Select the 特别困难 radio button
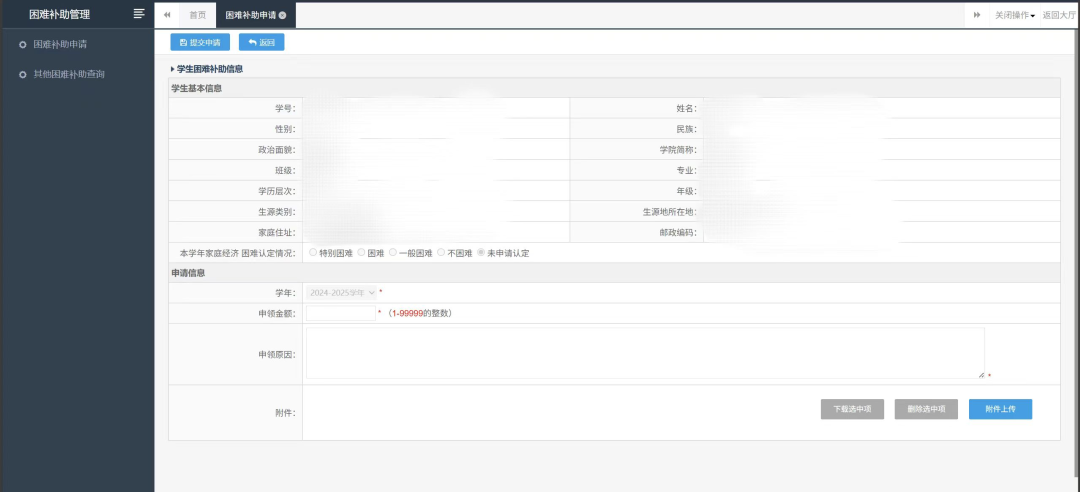Image resolution: width=1080 pixels, height=492 pixels. [x=313, y=252]
